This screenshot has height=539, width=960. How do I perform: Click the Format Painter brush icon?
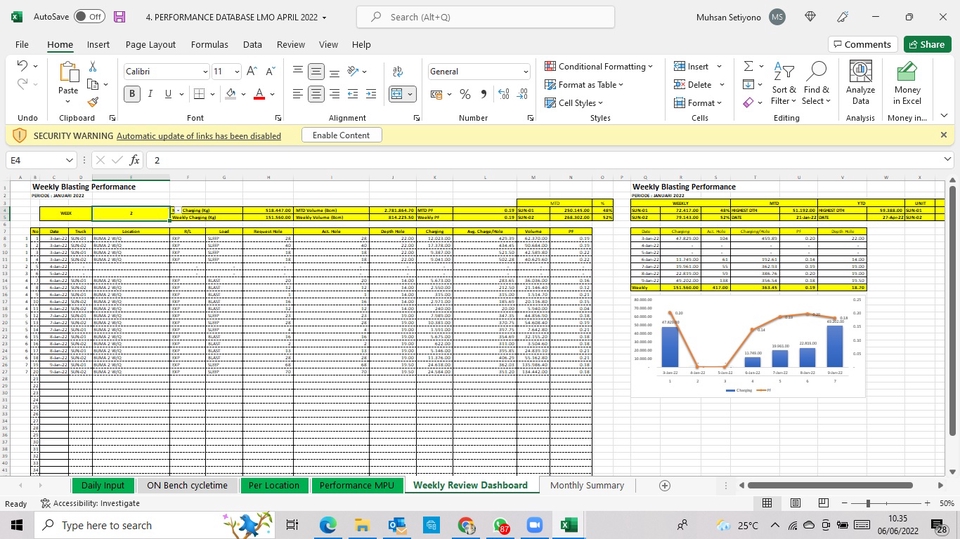93,102
